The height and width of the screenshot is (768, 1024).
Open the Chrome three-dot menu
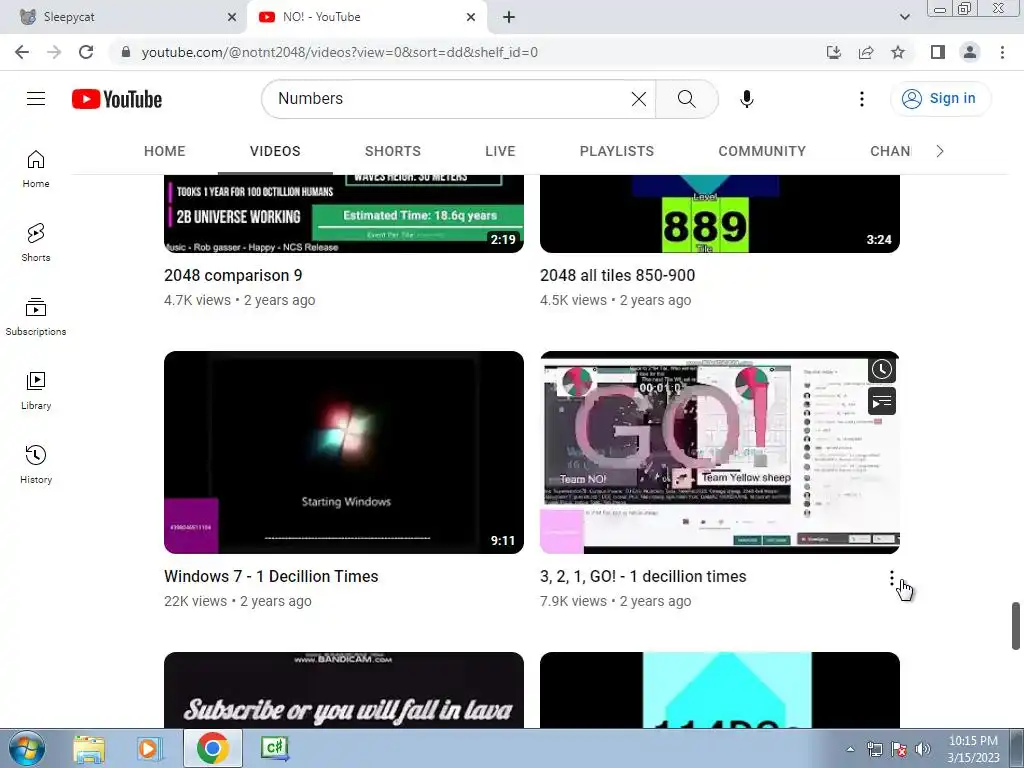click(x=1002, y=52)
